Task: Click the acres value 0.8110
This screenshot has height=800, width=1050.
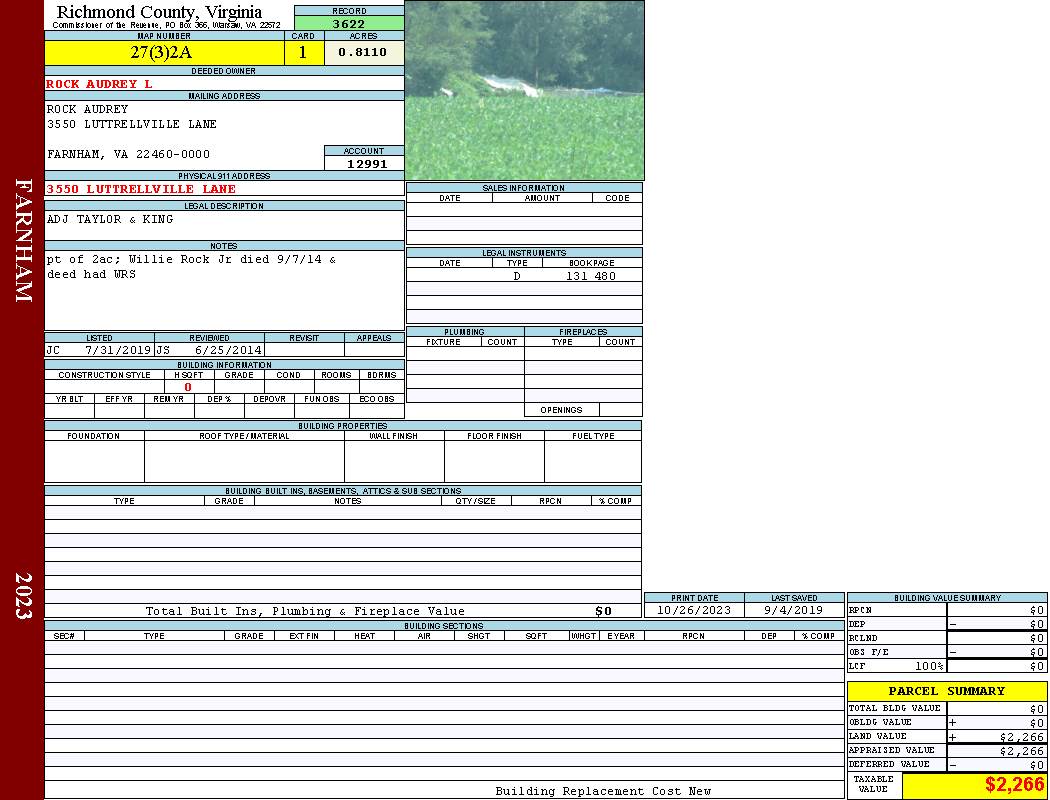Action: pos(363,53)
